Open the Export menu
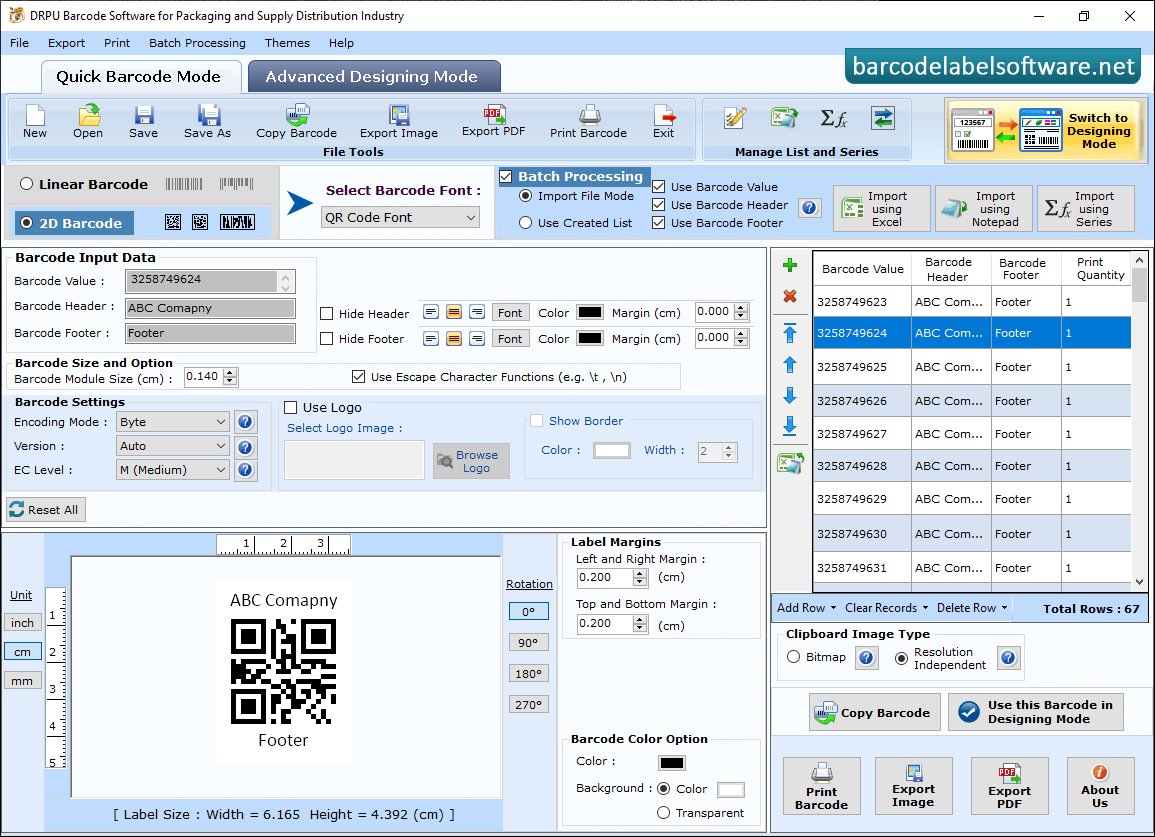The width and height of the screenshot is (1155, 837). [x=66, y=43]
